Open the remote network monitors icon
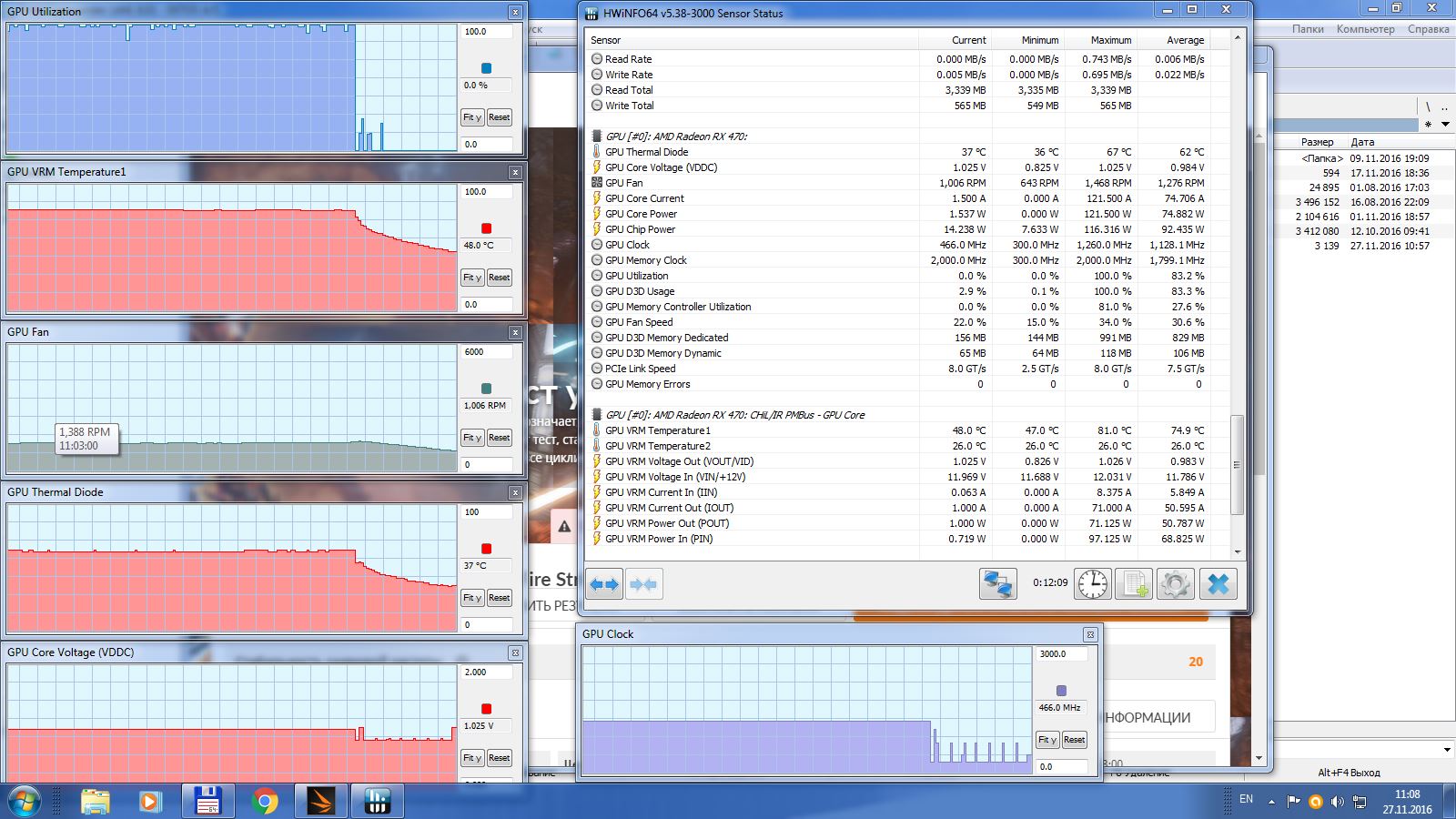 [997, 584]
